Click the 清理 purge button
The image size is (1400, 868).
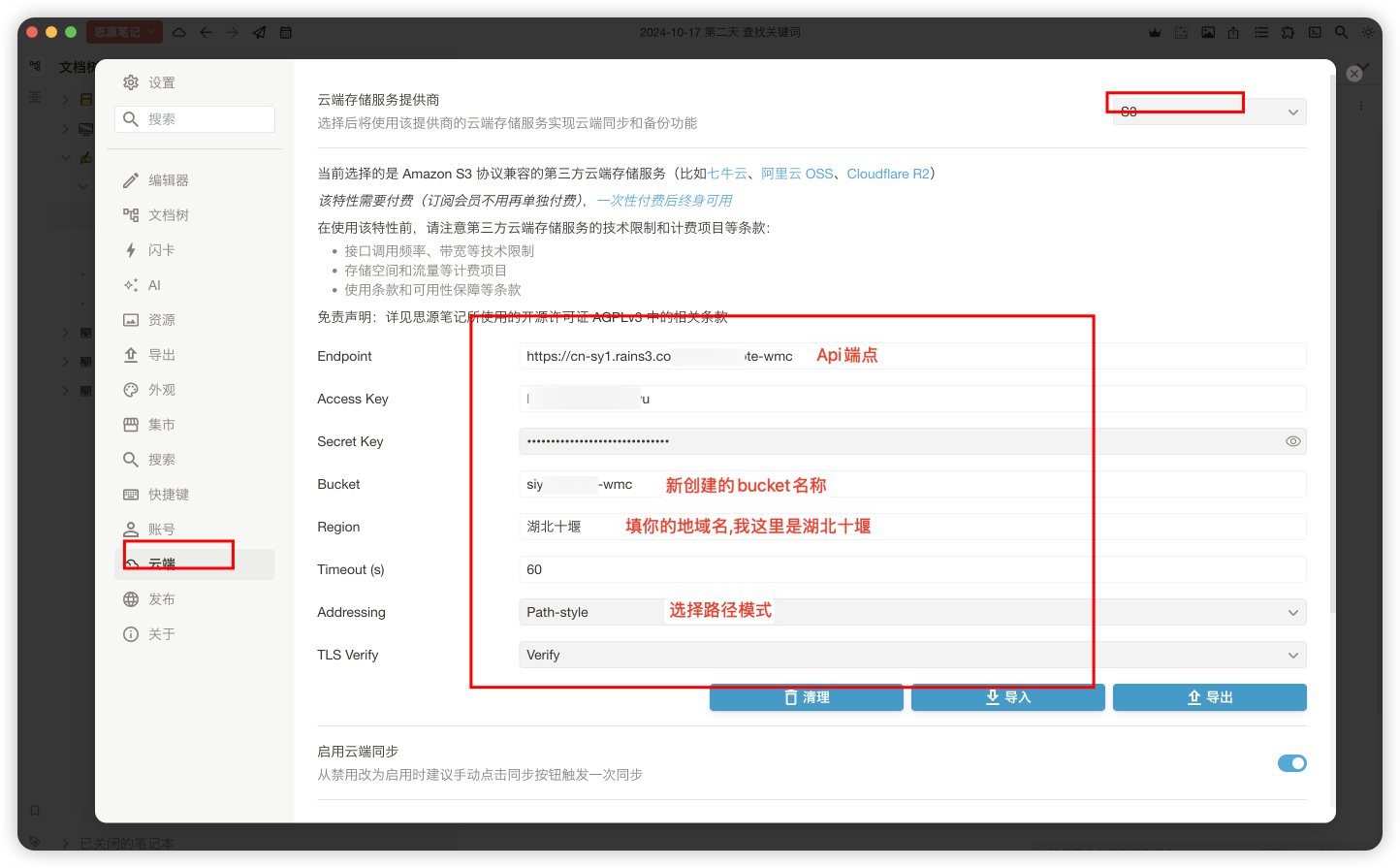coord(807,697)
